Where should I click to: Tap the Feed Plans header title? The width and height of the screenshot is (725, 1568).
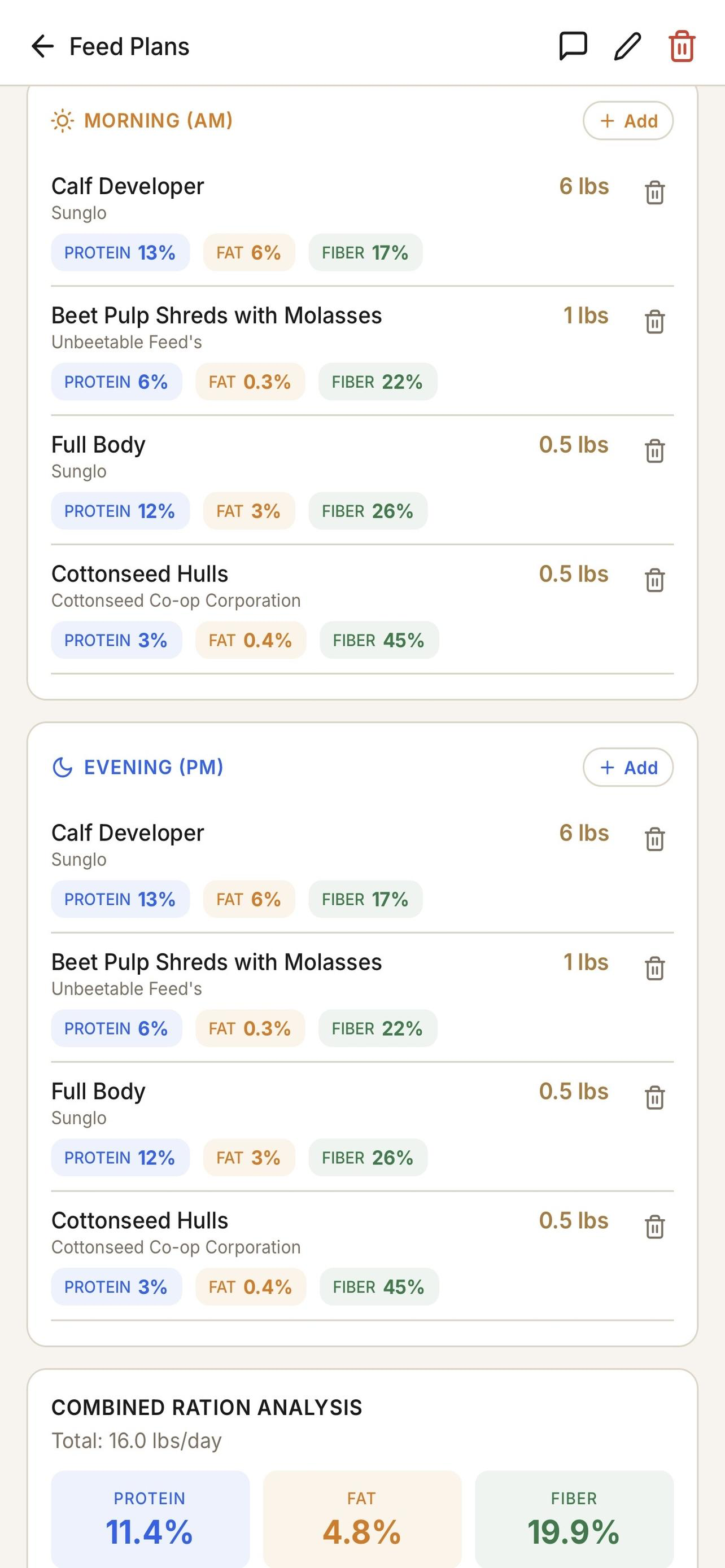[129, 47]
